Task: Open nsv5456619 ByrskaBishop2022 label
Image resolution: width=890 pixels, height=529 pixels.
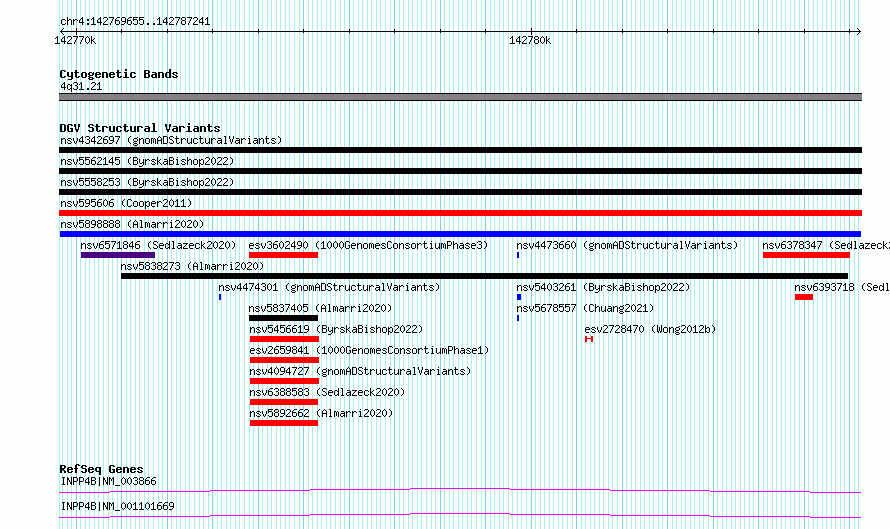Action: (336, 329)
